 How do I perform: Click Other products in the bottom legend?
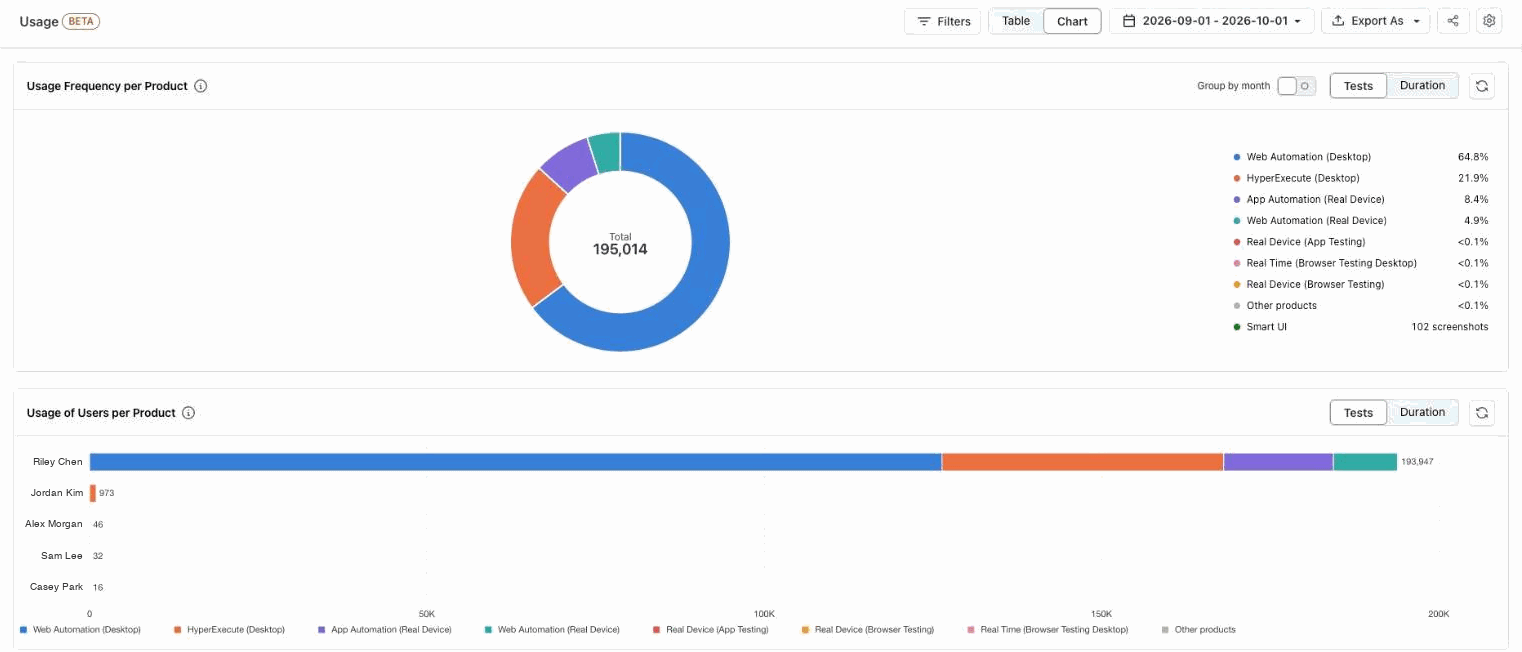[1199, 630]
